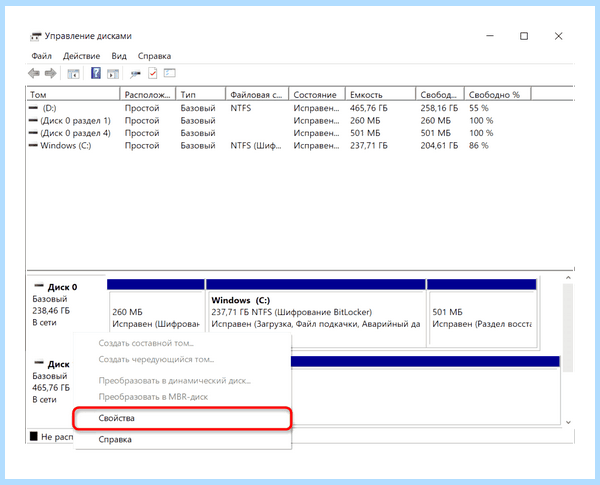This screenshot has width=600, height=485.
Task: Open the Справка menu in menu bar
Action: 154,56
